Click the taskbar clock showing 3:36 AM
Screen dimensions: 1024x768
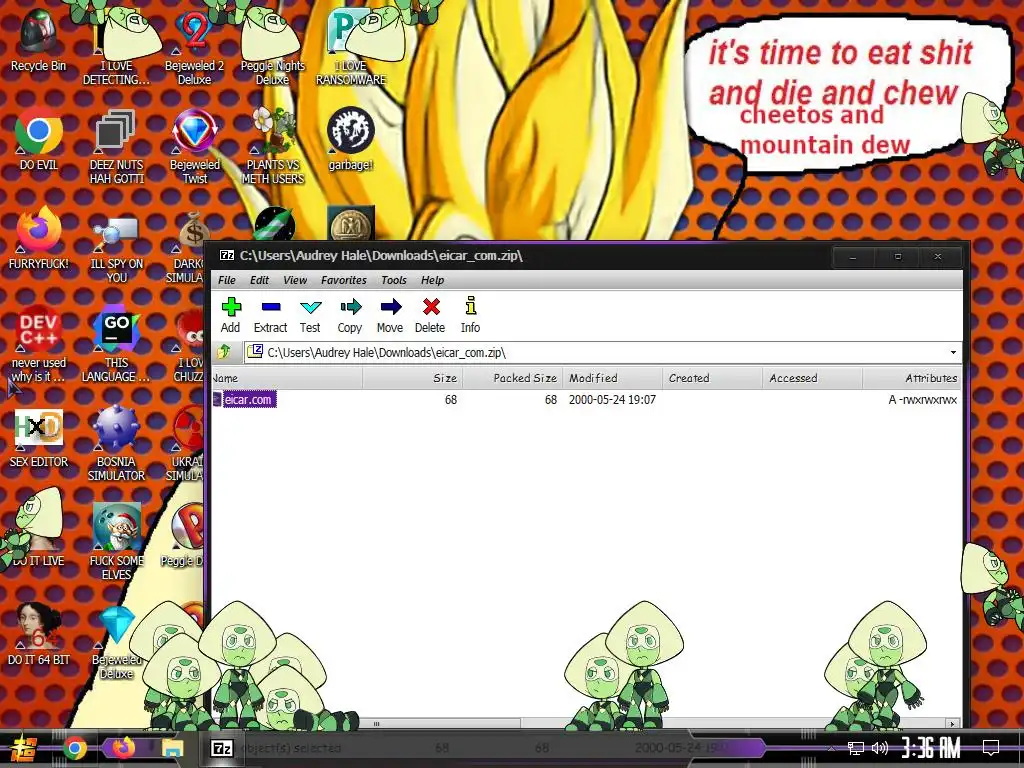coord(932,748)
